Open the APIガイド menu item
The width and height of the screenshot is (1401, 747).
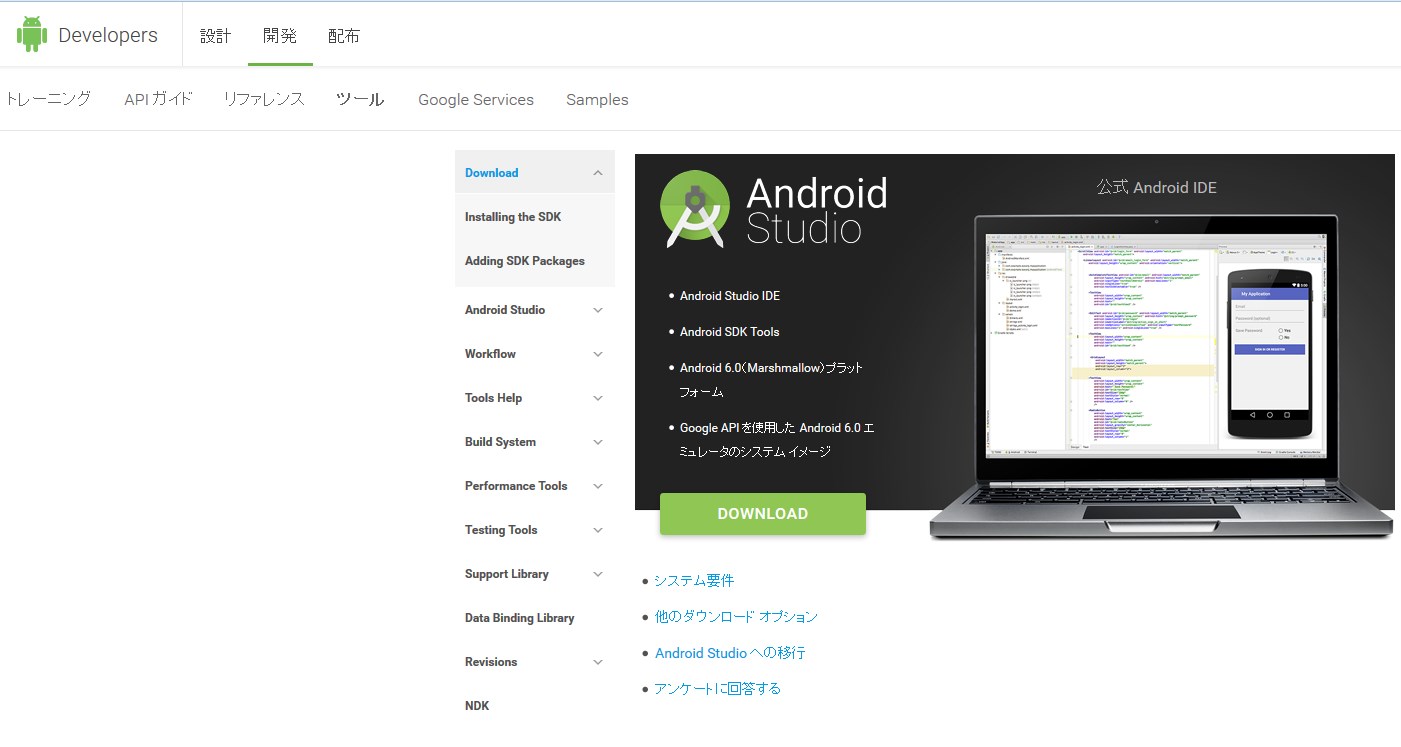(x=158, y=99)
